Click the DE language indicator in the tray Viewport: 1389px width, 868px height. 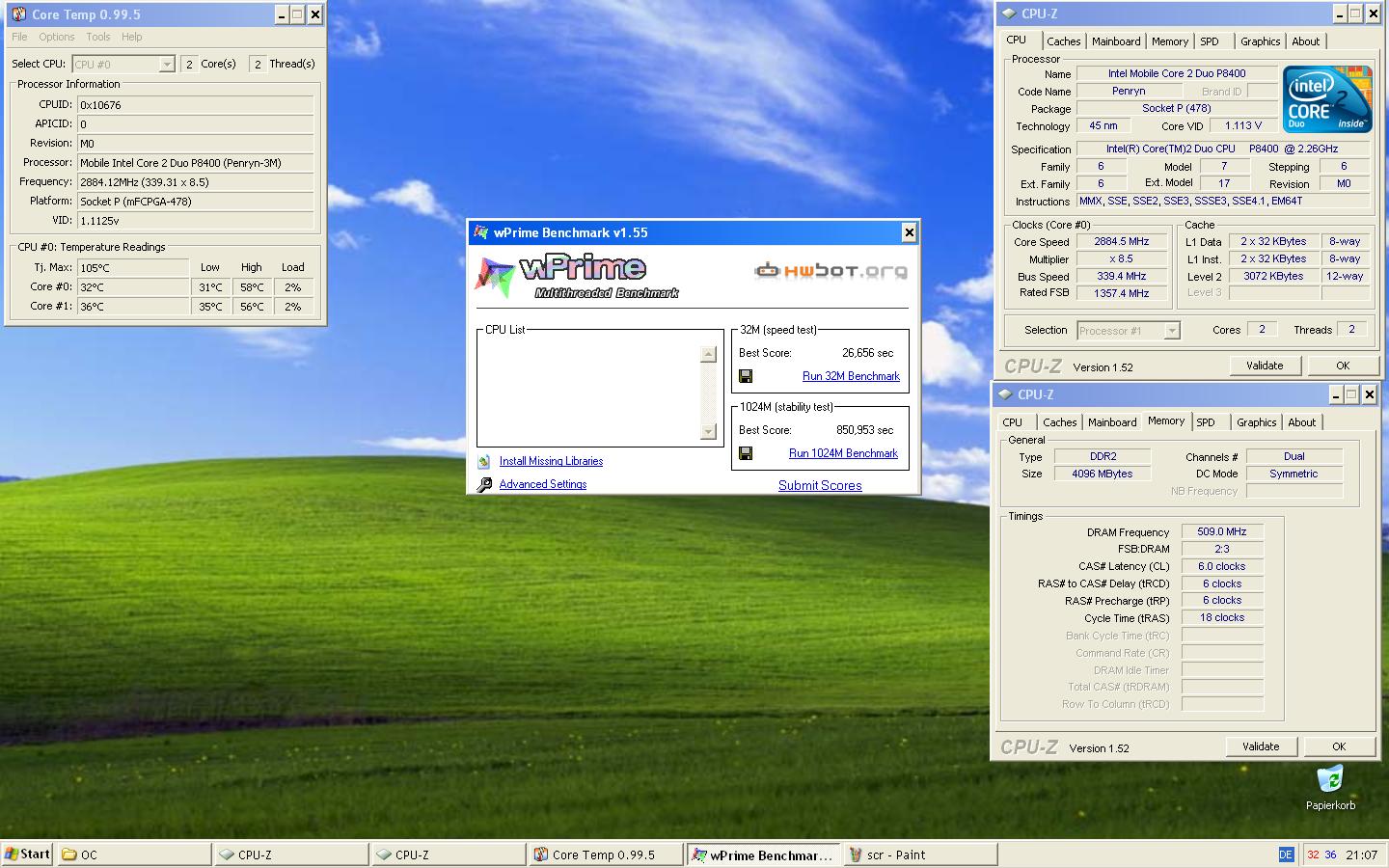pos(1286,854)
